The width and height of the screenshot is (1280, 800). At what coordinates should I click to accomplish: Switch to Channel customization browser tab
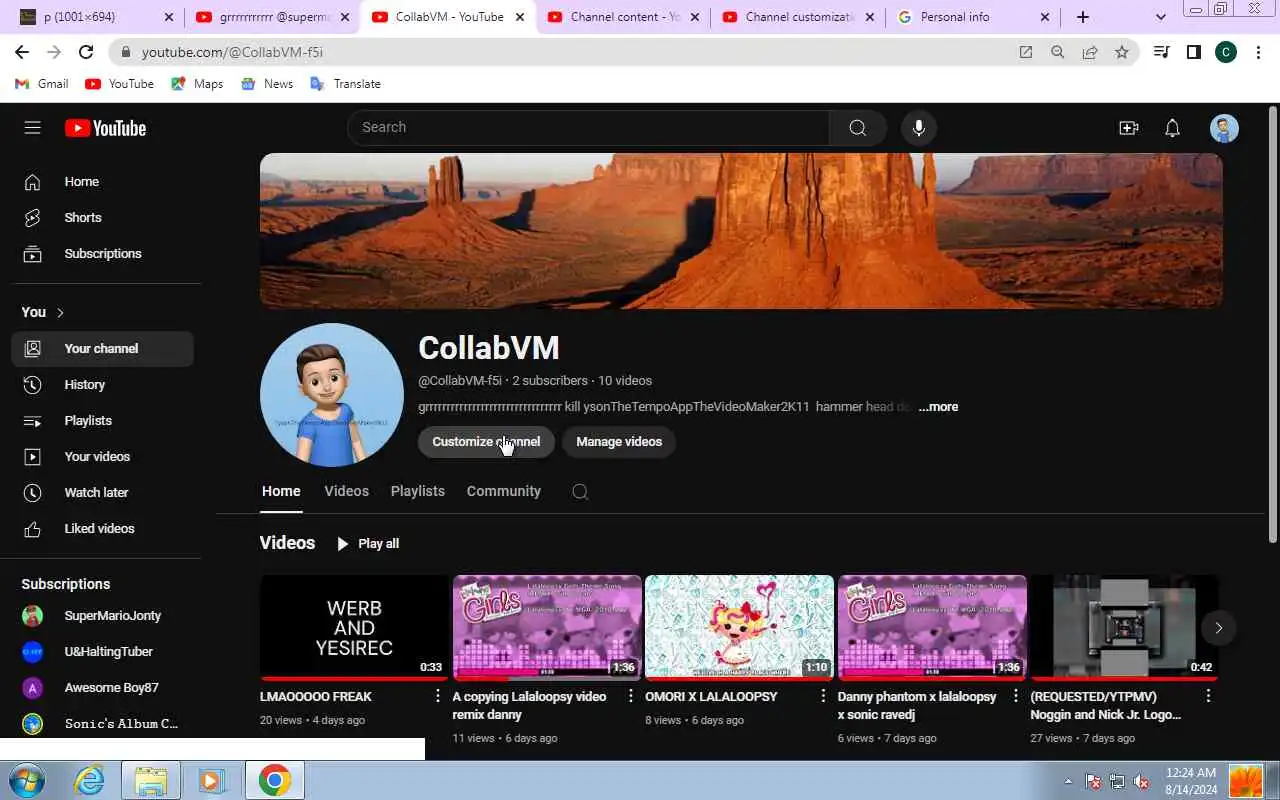[x=799, y=17]
